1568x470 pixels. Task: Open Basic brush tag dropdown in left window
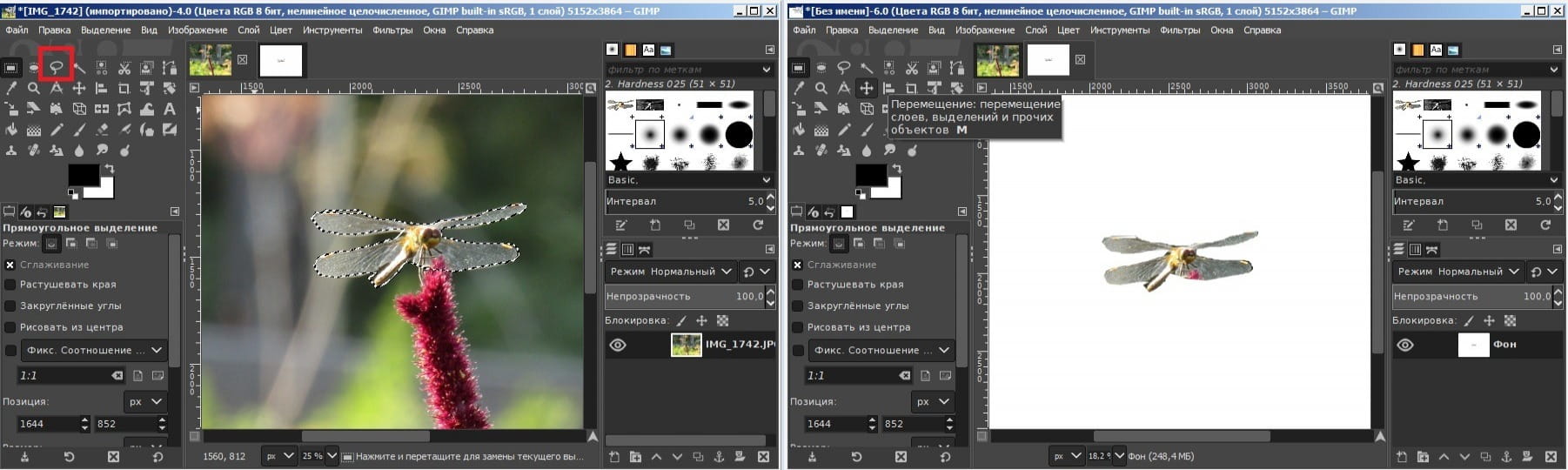689,180
